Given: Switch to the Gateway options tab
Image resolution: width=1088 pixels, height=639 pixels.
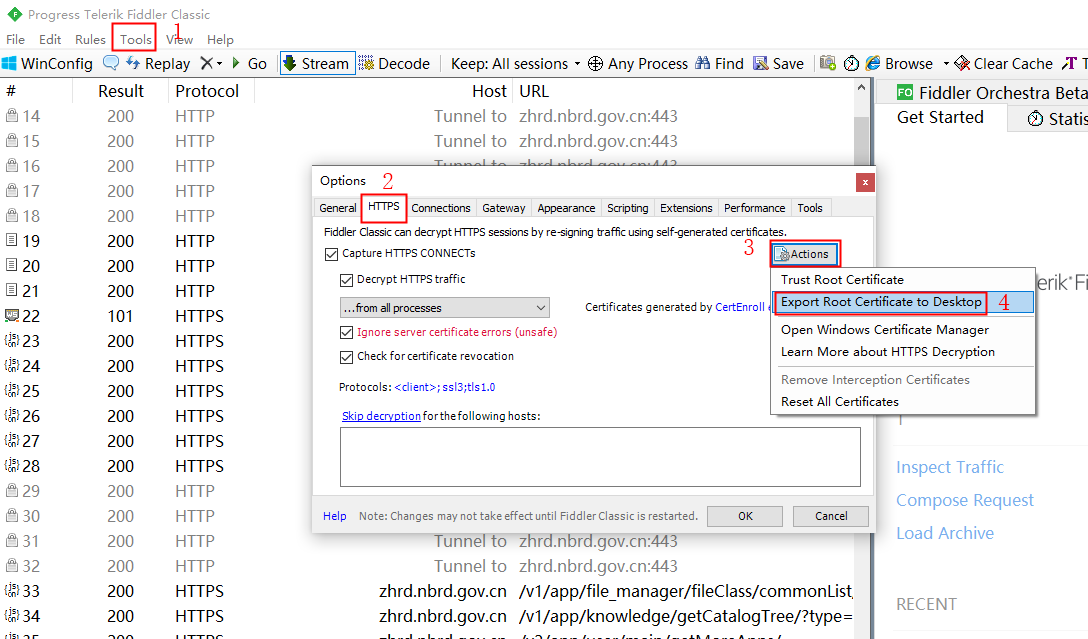Looking at the screenshot, I should pyautogui.click(x=504, y=207).
